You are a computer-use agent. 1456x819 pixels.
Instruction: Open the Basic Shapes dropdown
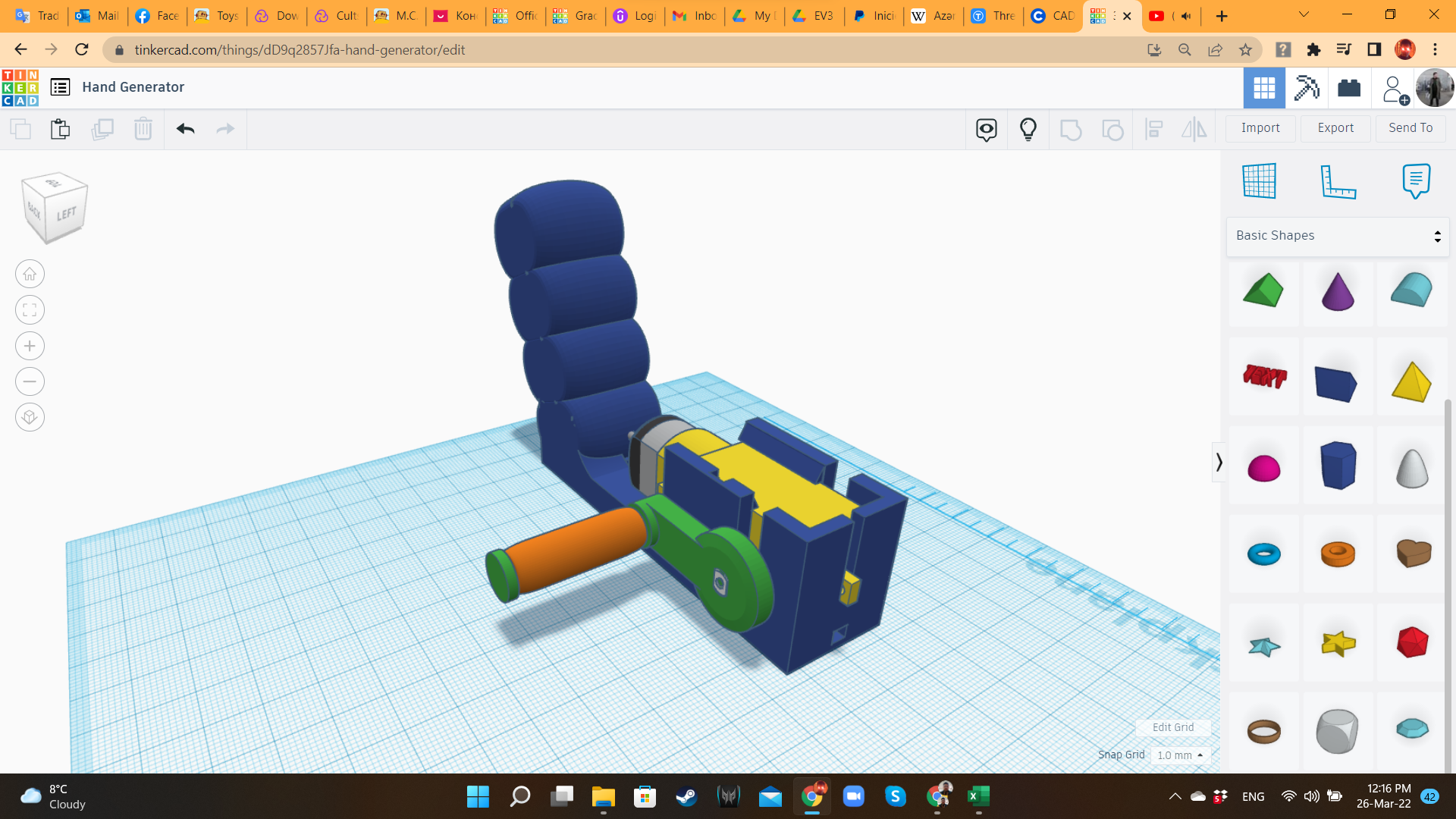pos(1338,236)
